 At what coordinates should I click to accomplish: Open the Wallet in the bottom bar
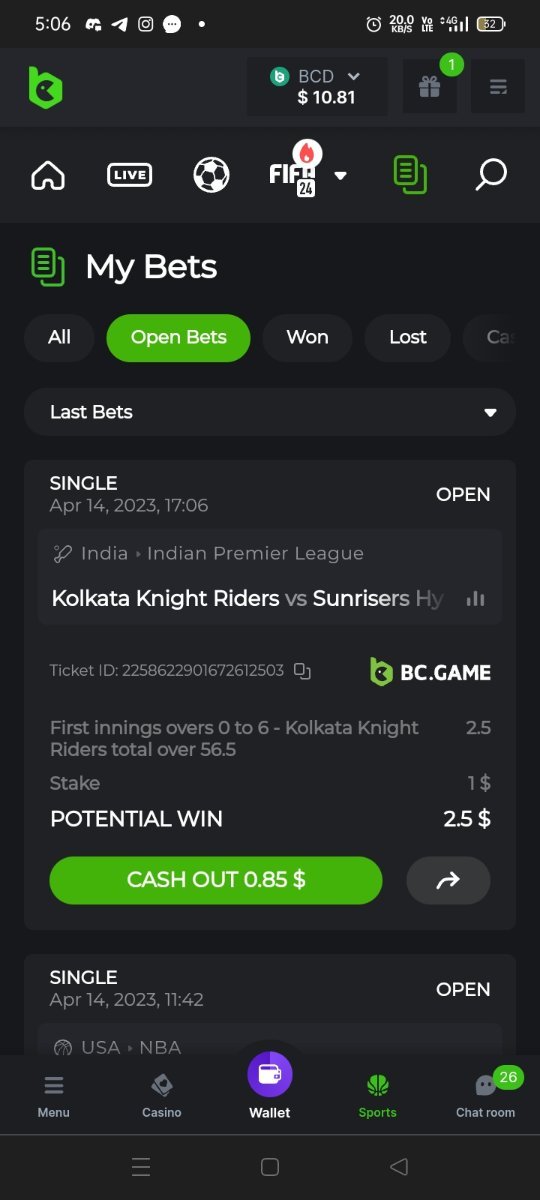[270, 1088]
